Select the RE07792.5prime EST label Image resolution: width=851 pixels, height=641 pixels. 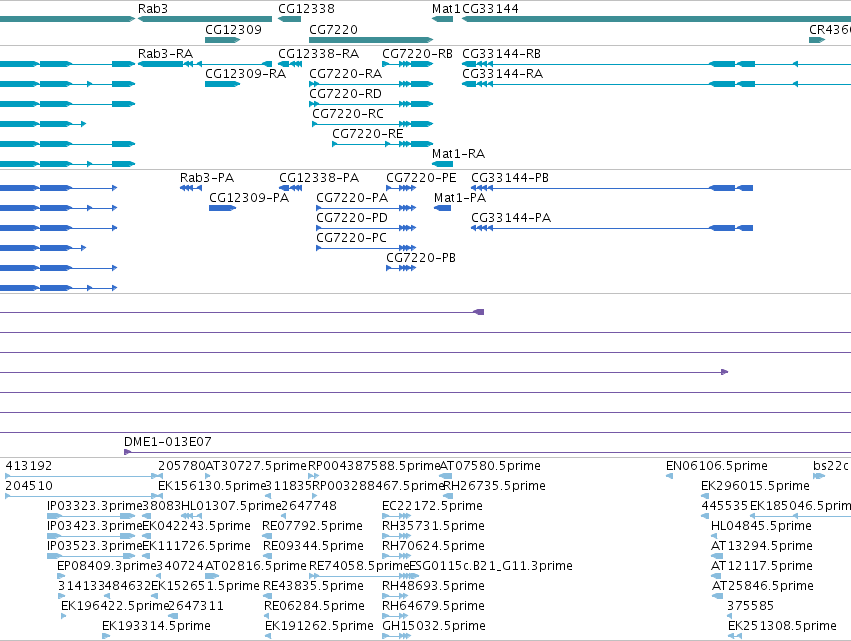pos(312,526)
